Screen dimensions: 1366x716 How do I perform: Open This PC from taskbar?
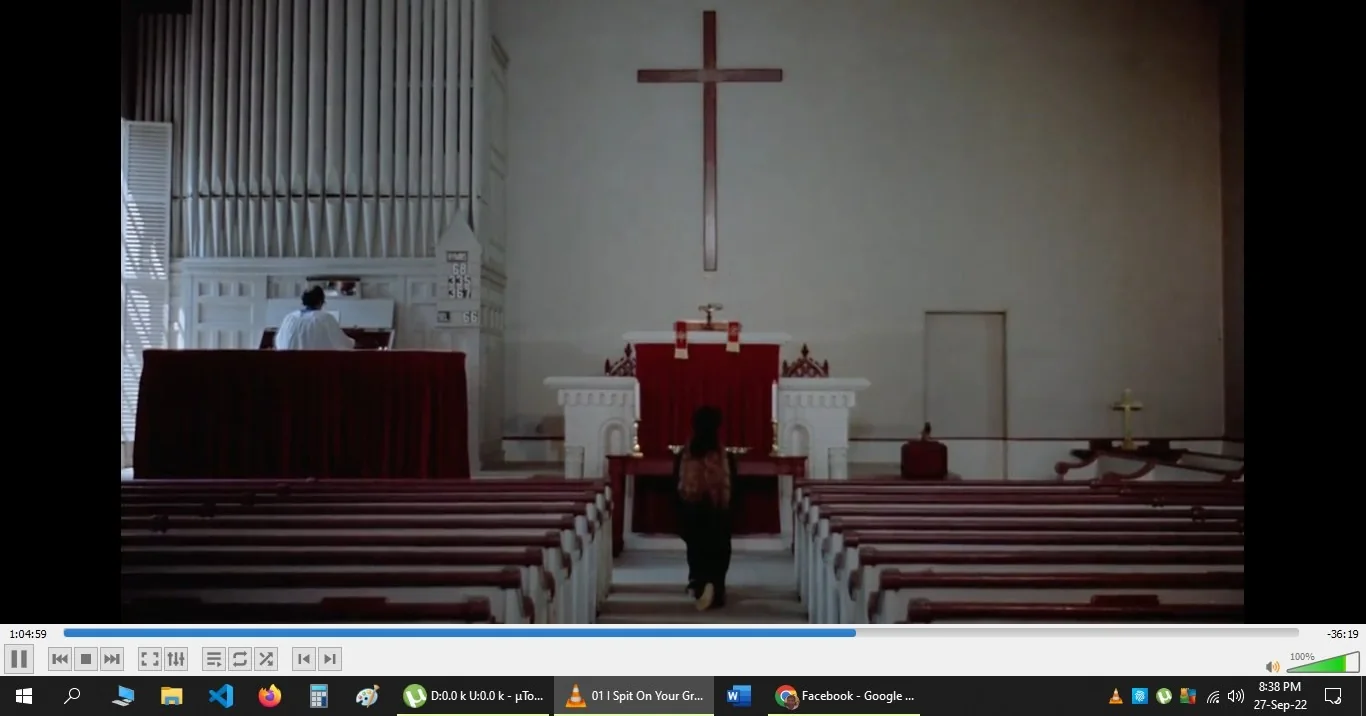click(x=123, y=696)
